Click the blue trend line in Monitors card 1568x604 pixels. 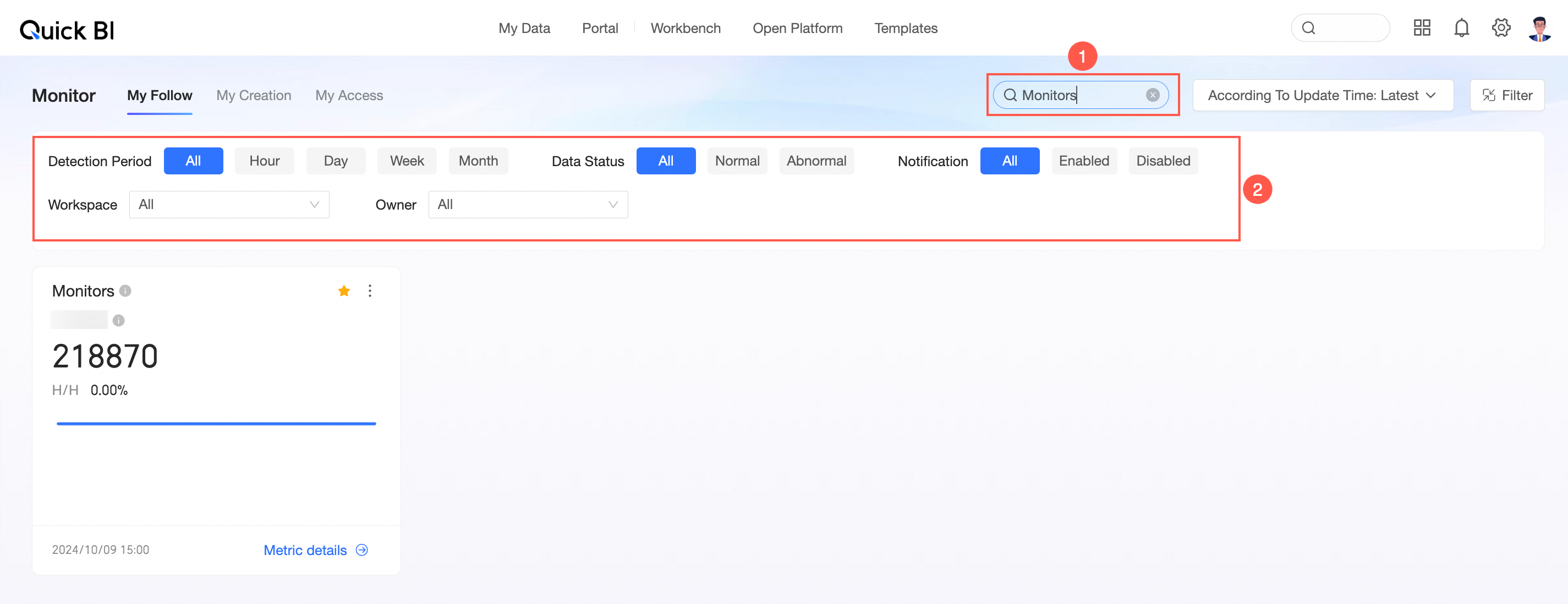point(216,423)
